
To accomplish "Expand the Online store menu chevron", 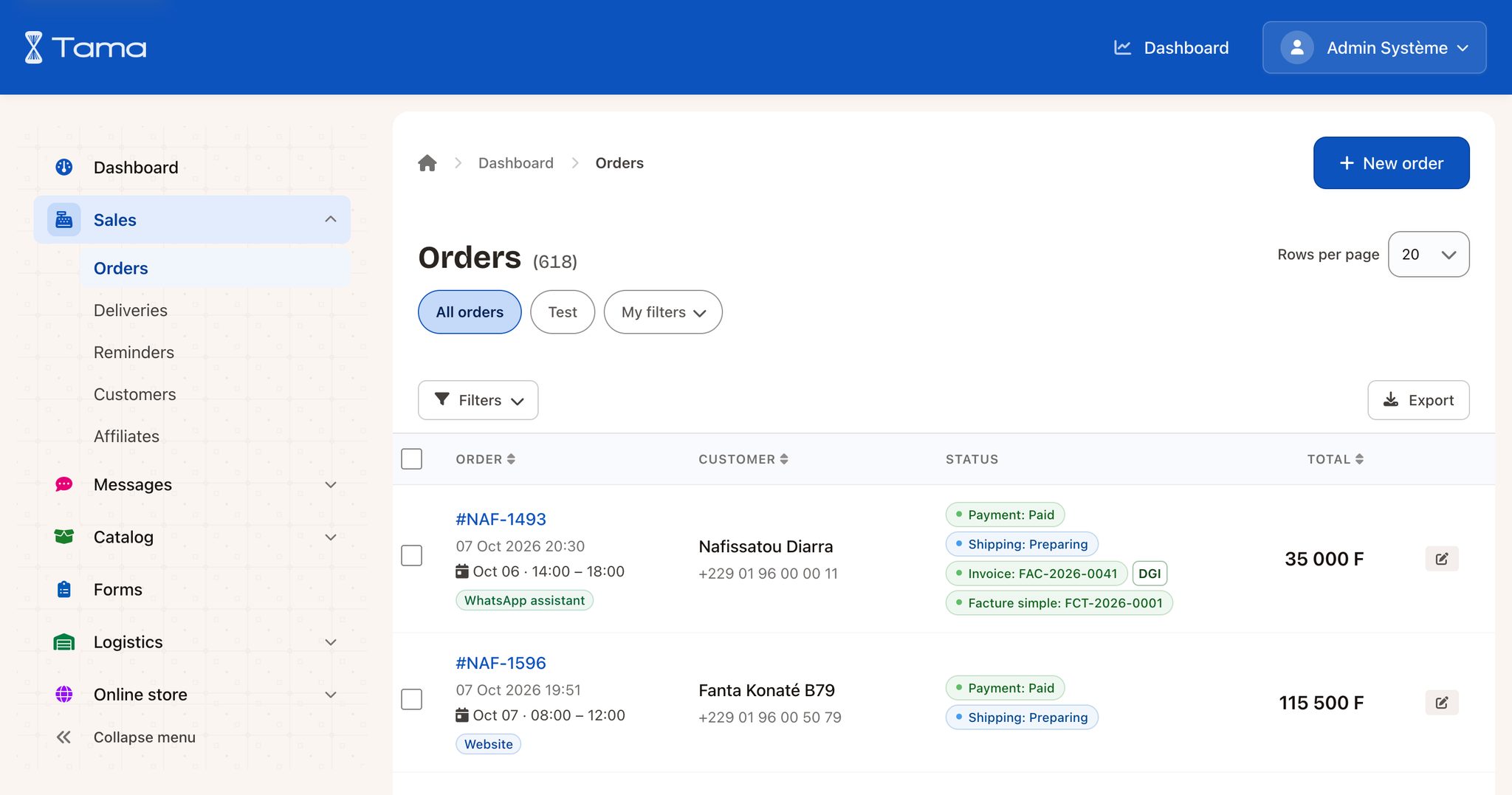I will pyautogui.click(x=331, y=695).
